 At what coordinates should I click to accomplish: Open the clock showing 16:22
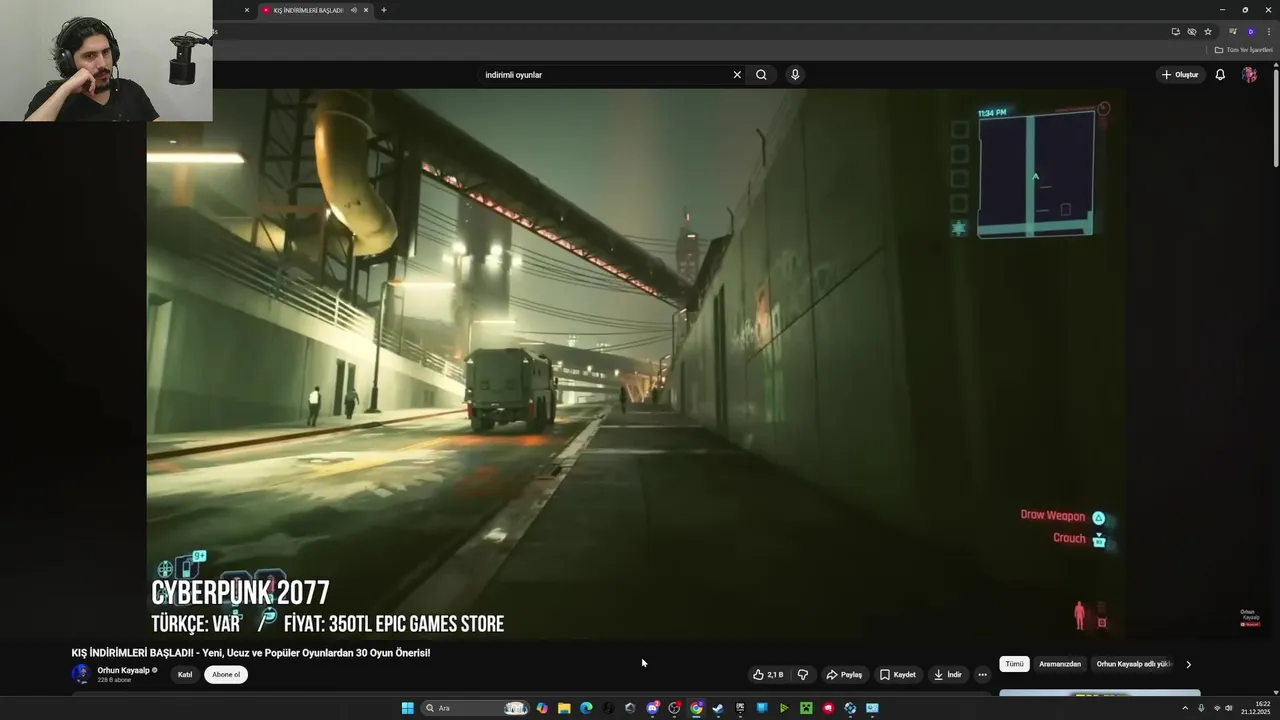point(1254,708)
